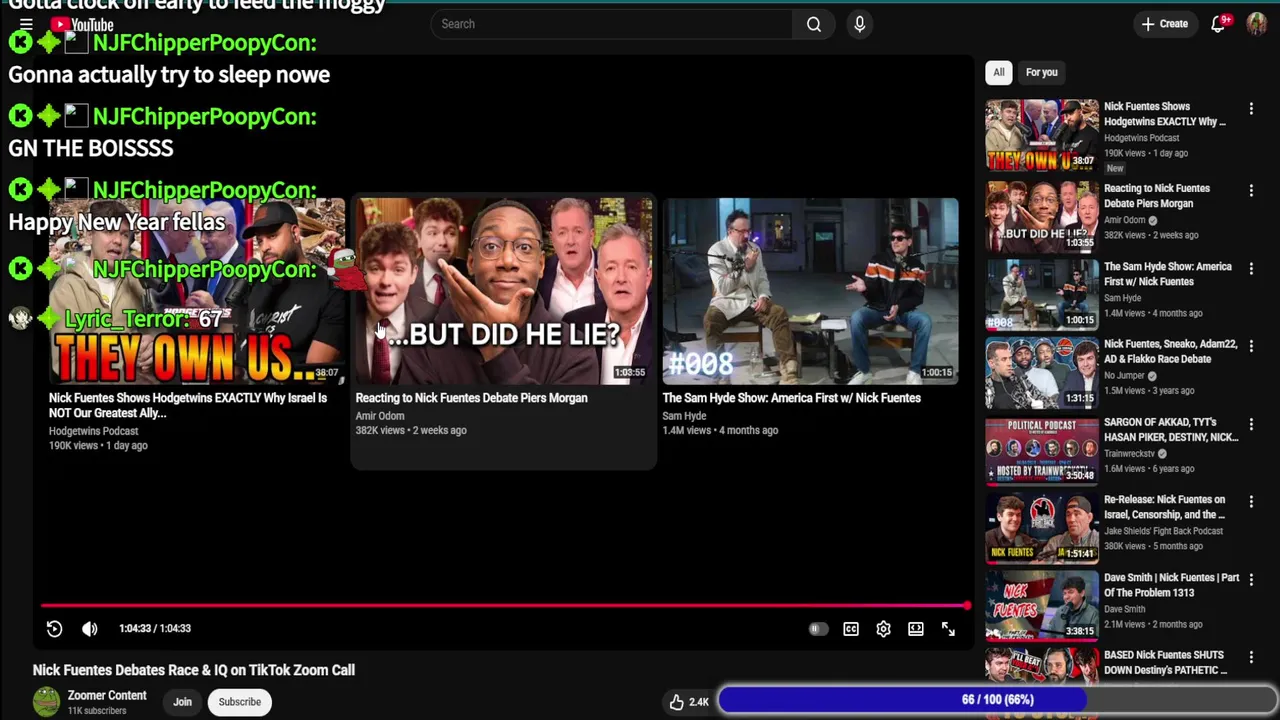This screenshot has height=720, width=1280.
Task: Open 'The Sam Hyde Show: America First' end-screen title
Action: pos(791,398)
